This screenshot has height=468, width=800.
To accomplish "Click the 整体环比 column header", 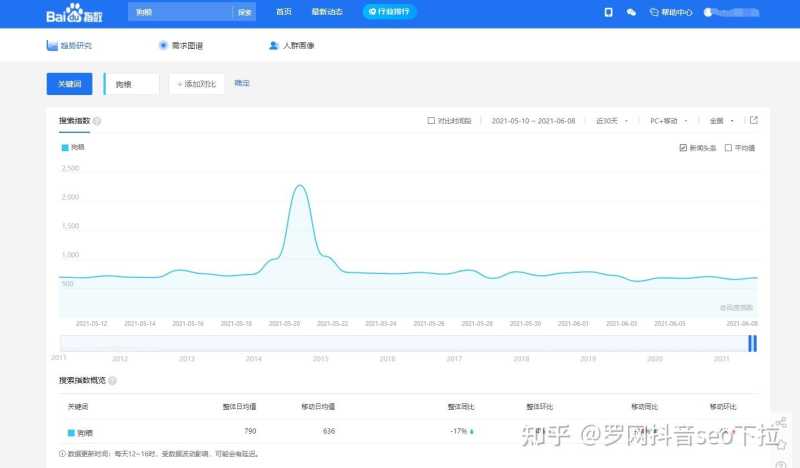I will coord(540,407).
